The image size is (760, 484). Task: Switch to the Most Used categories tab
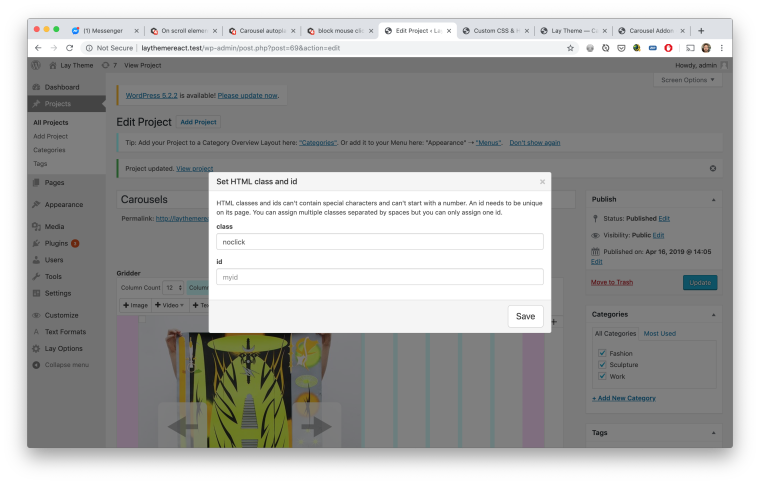(x=658, y=333)
